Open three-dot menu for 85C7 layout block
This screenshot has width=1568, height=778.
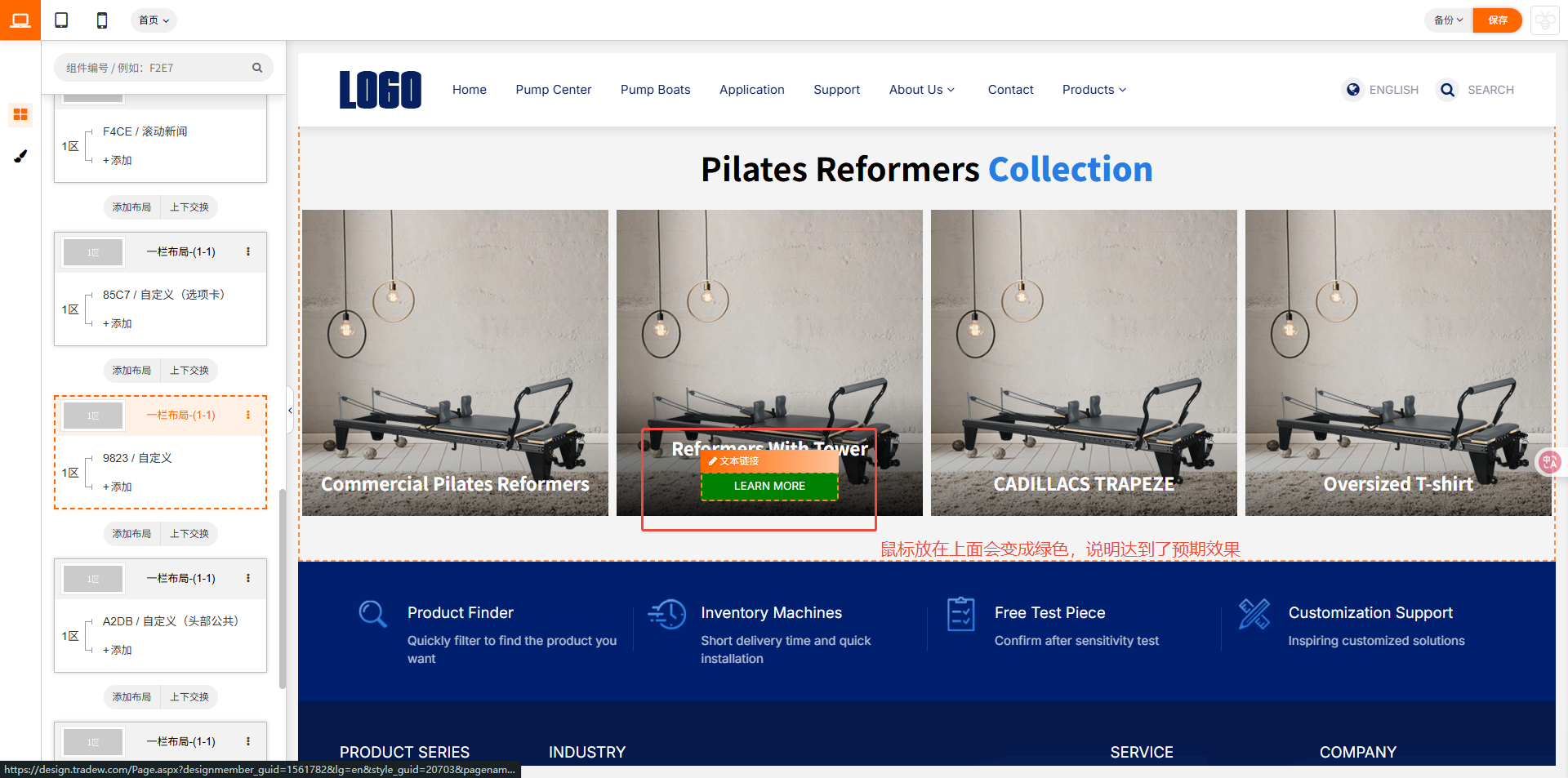click(x=248, y=251)
